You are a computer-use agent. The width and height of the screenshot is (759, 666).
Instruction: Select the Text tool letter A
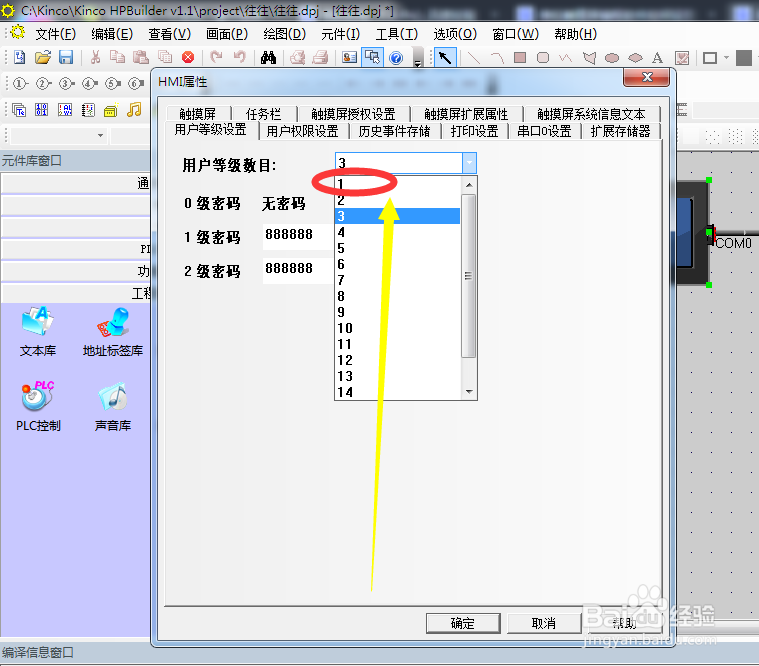pos(657,58)
